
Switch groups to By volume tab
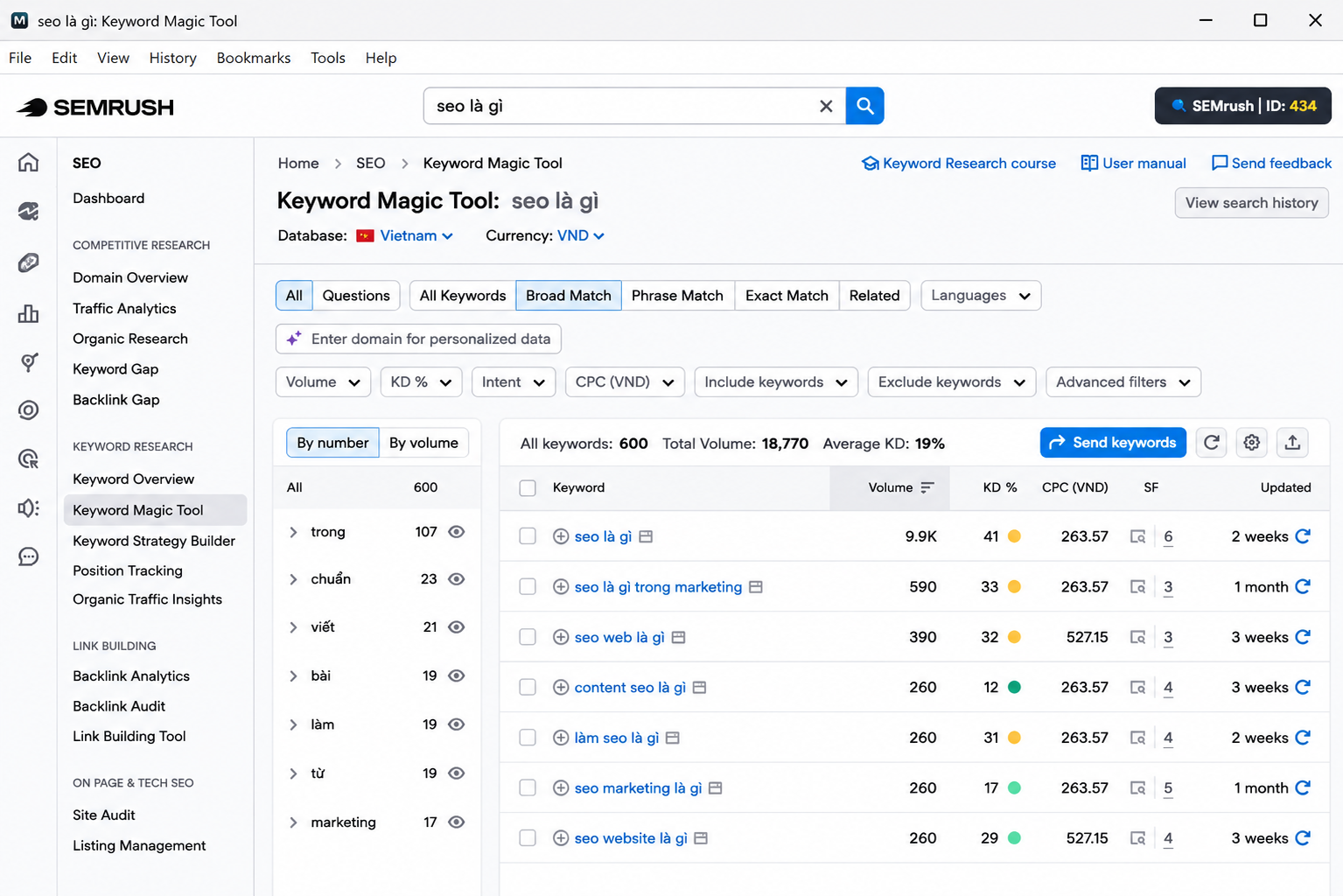point(423,443)
